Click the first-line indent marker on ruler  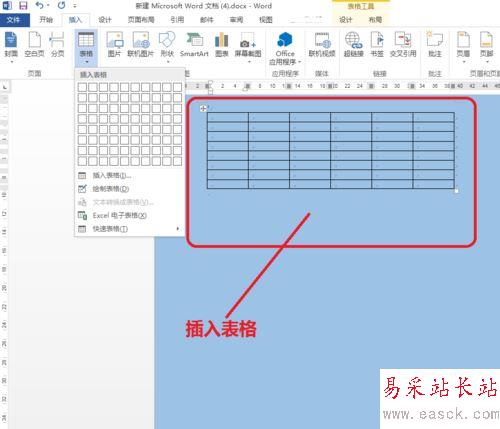pyautogui.click(x=210, y=82)
